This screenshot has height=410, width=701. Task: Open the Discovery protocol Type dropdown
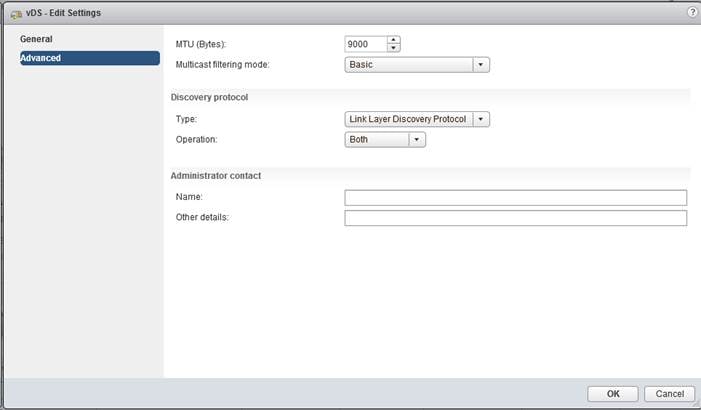pyautogui.click(x=417, y=119)
